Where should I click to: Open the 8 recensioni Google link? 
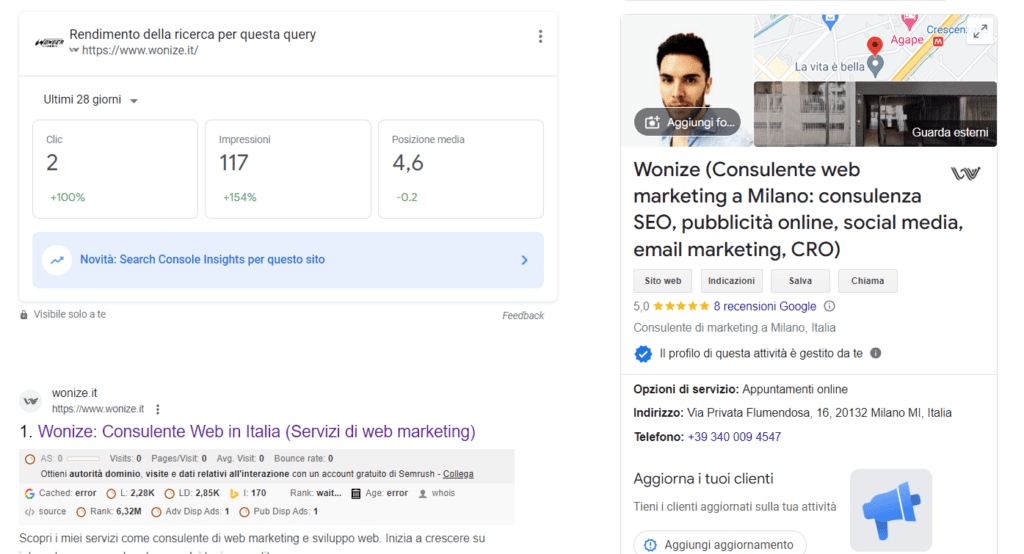765,306
